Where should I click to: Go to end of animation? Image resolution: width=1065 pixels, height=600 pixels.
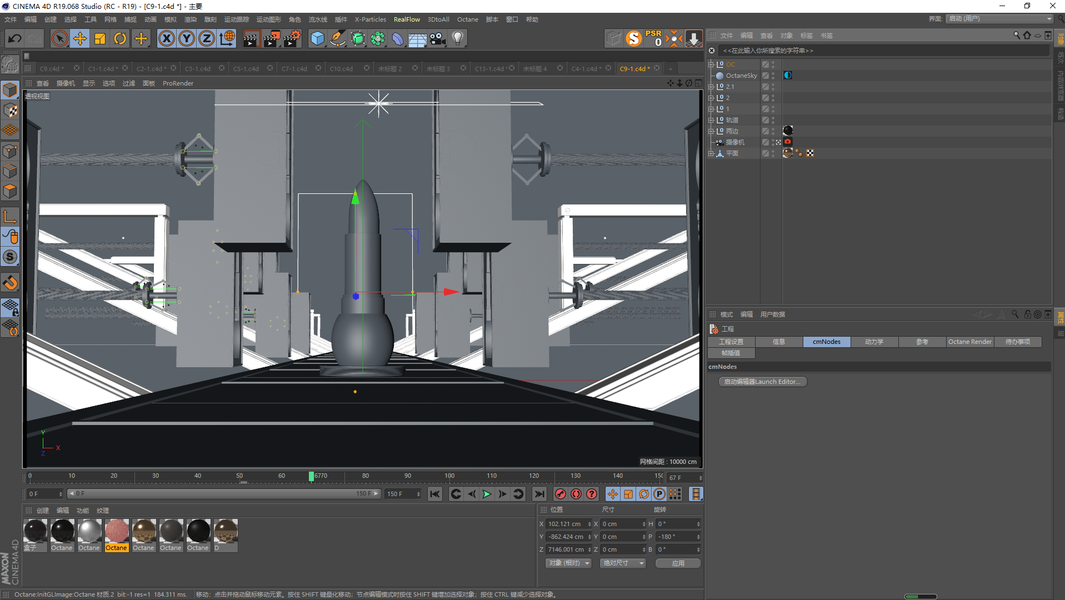coord(539,494)
